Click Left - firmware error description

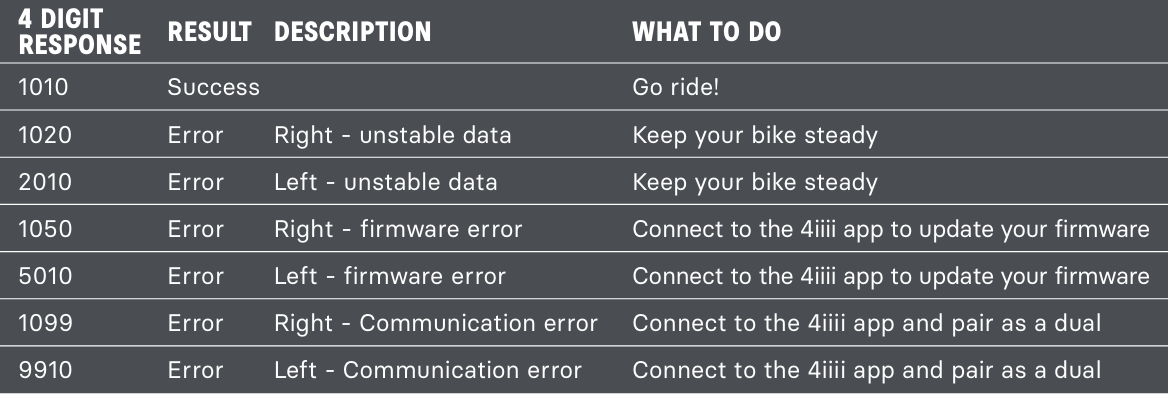click(x=390, y=276)
